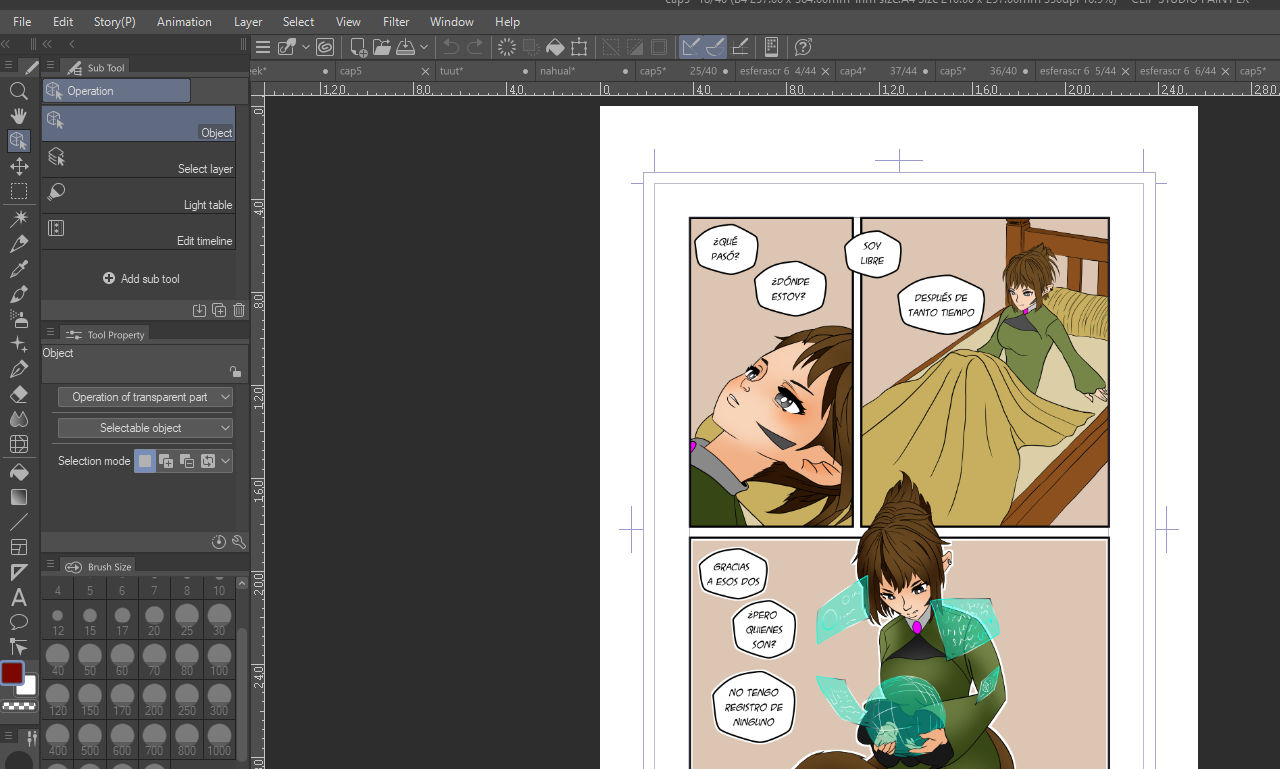The width and height of the screenshot is (1280, 769).
Task: Select the rectangular Selection area tool
Action: (x=18, y=191)
